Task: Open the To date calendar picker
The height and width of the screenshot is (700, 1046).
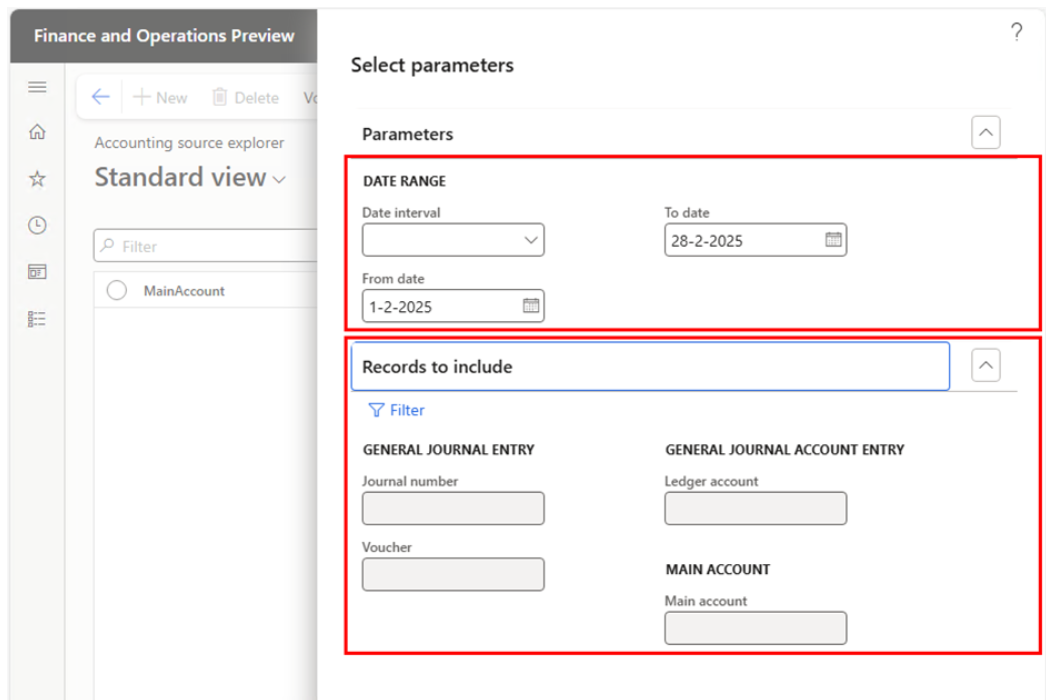Action: 833,240
